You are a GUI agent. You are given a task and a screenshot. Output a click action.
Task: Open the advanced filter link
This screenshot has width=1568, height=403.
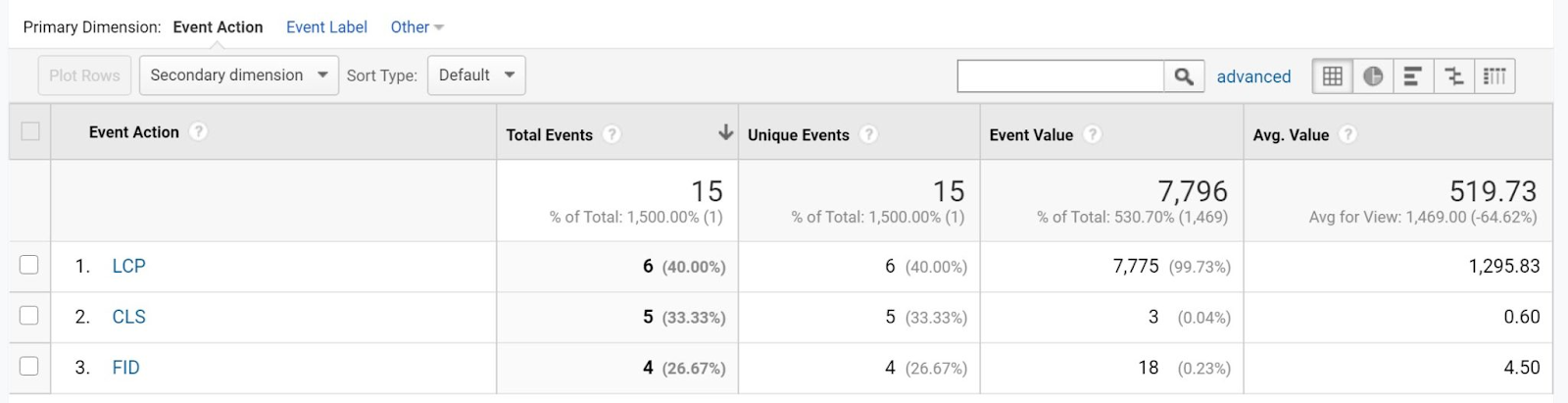(1253, 76)
